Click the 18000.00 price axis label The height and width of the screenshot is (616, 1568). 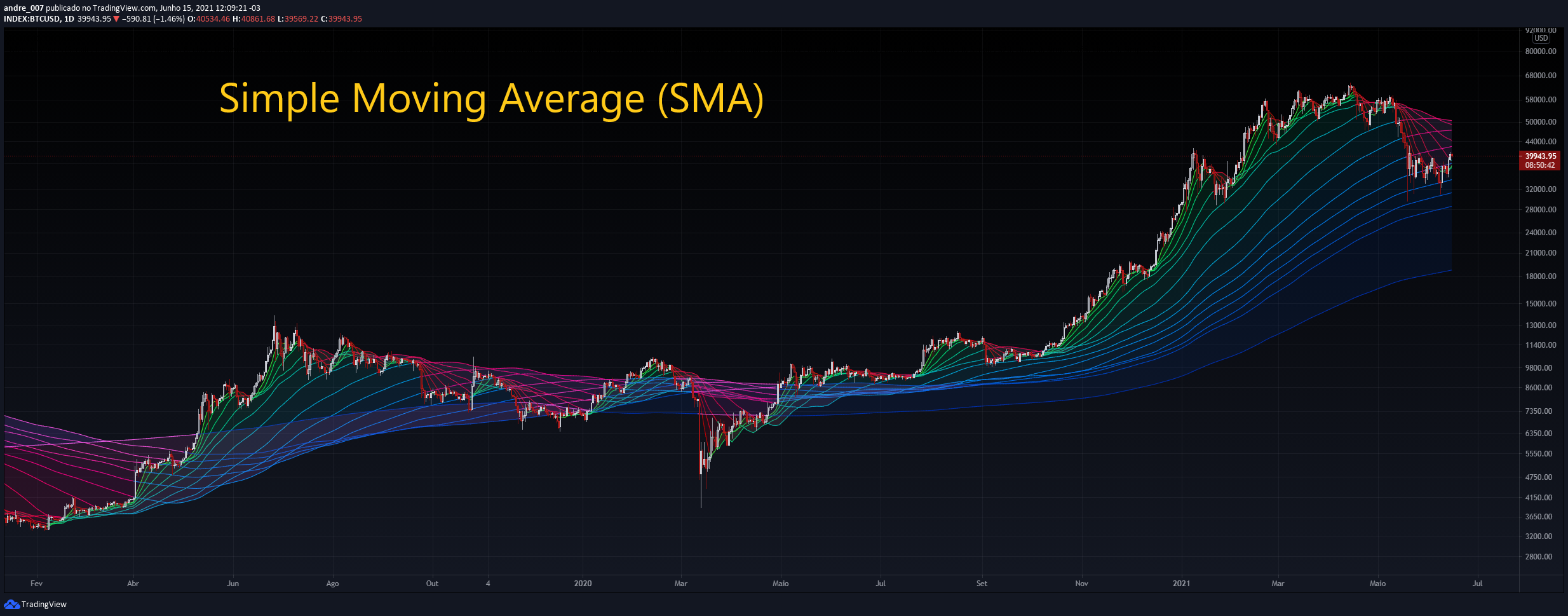[1541, 277]
